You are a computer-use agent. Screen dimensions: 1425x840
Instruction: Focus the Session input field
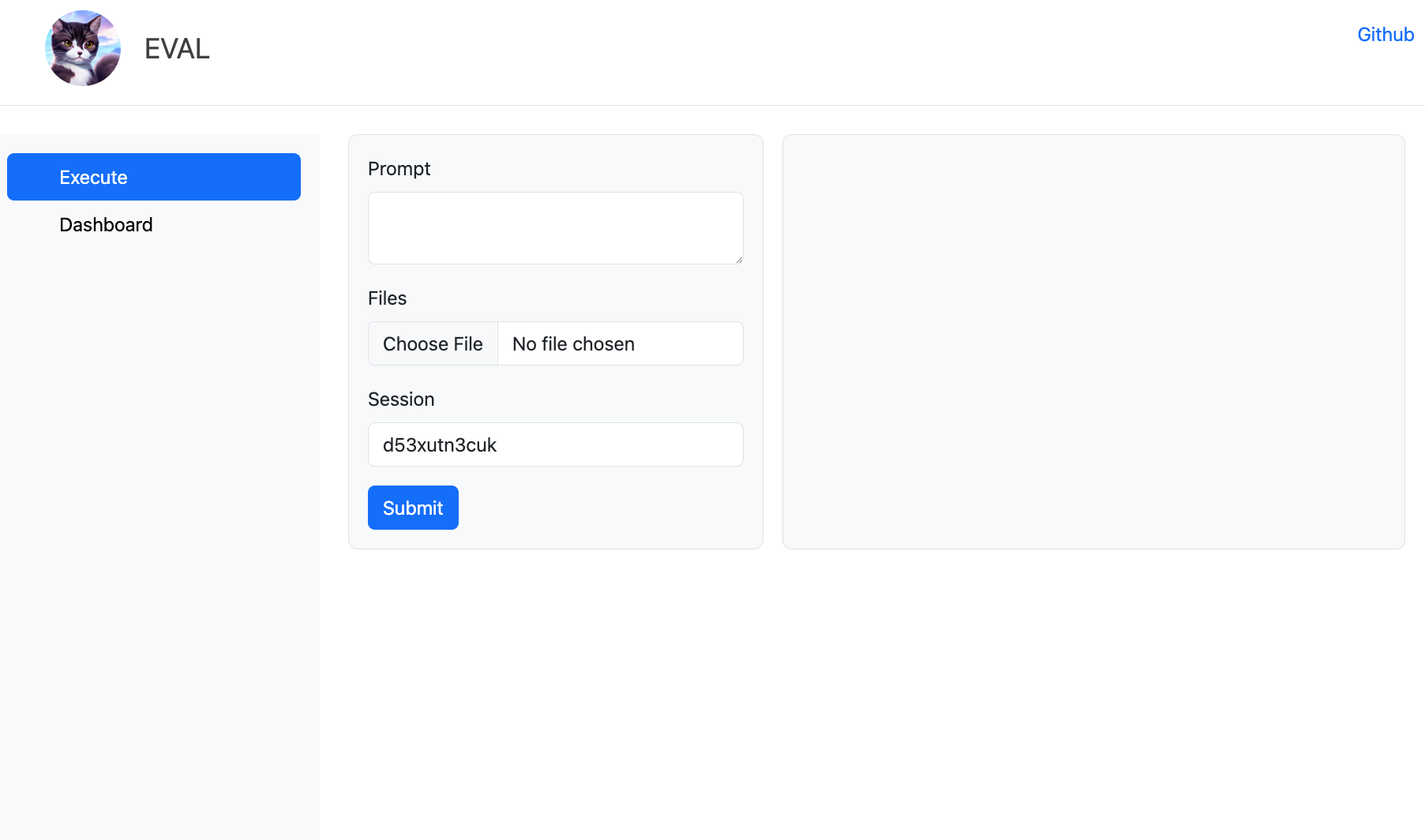pos(555,444)
